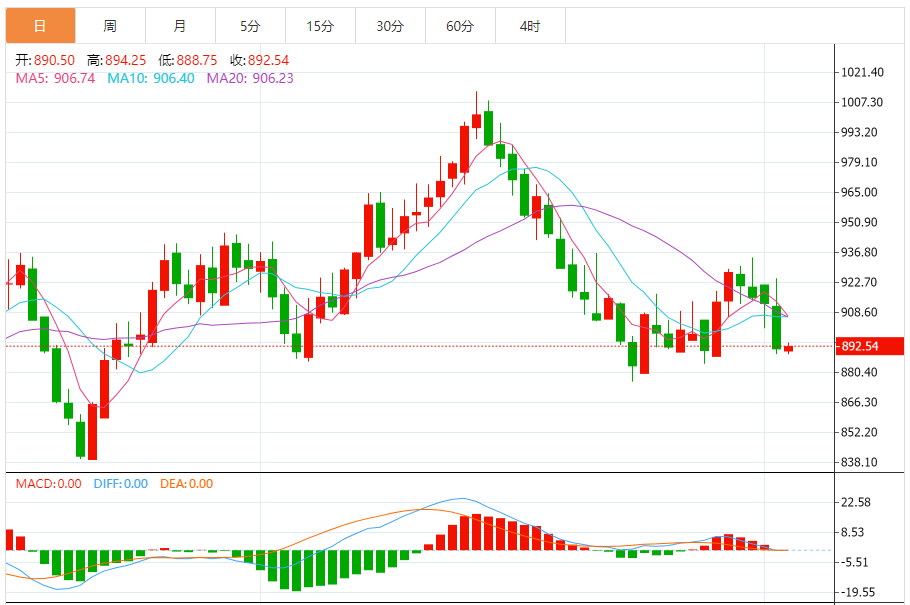Open the 60分 timeframe tab
The width and height of the screenshot is (910, 605).
[460, 26]
